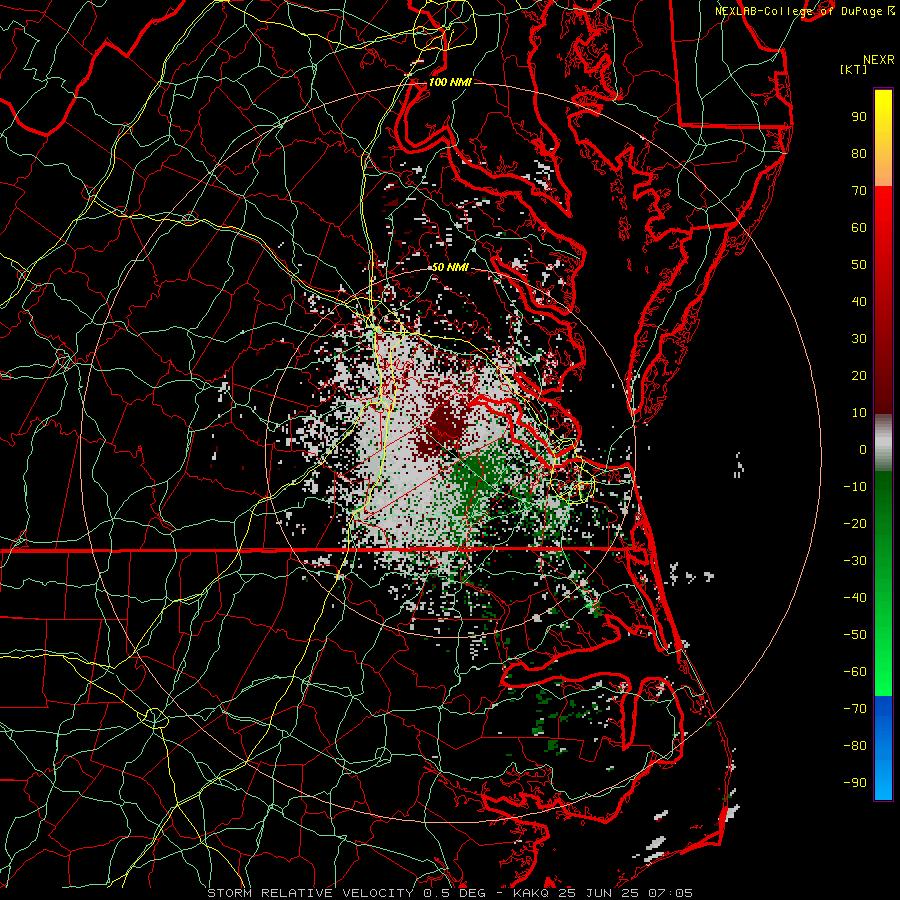Click the -60 knot scale label

tap(855, 672)
